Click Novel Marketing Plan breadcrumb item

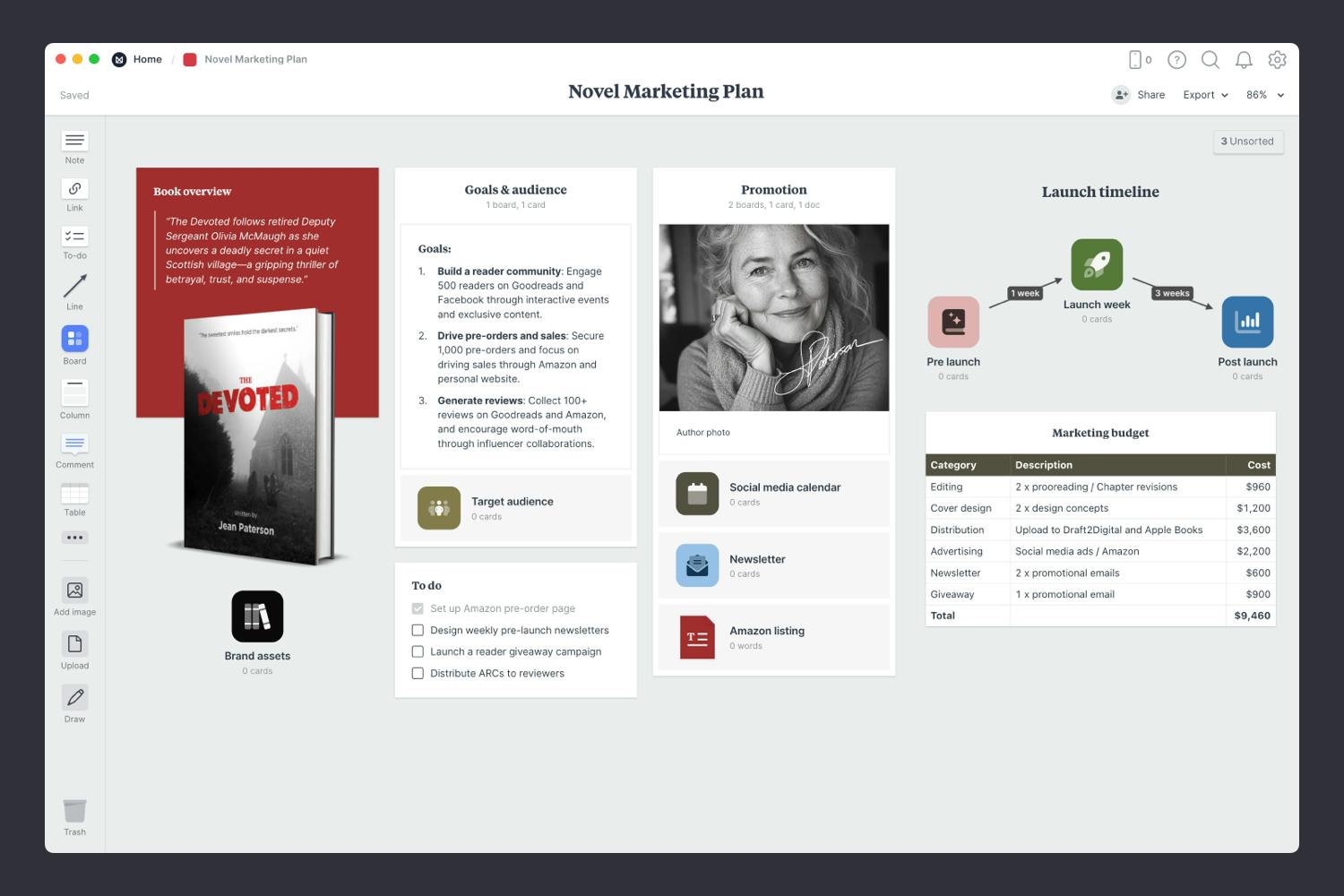point(255,60)
